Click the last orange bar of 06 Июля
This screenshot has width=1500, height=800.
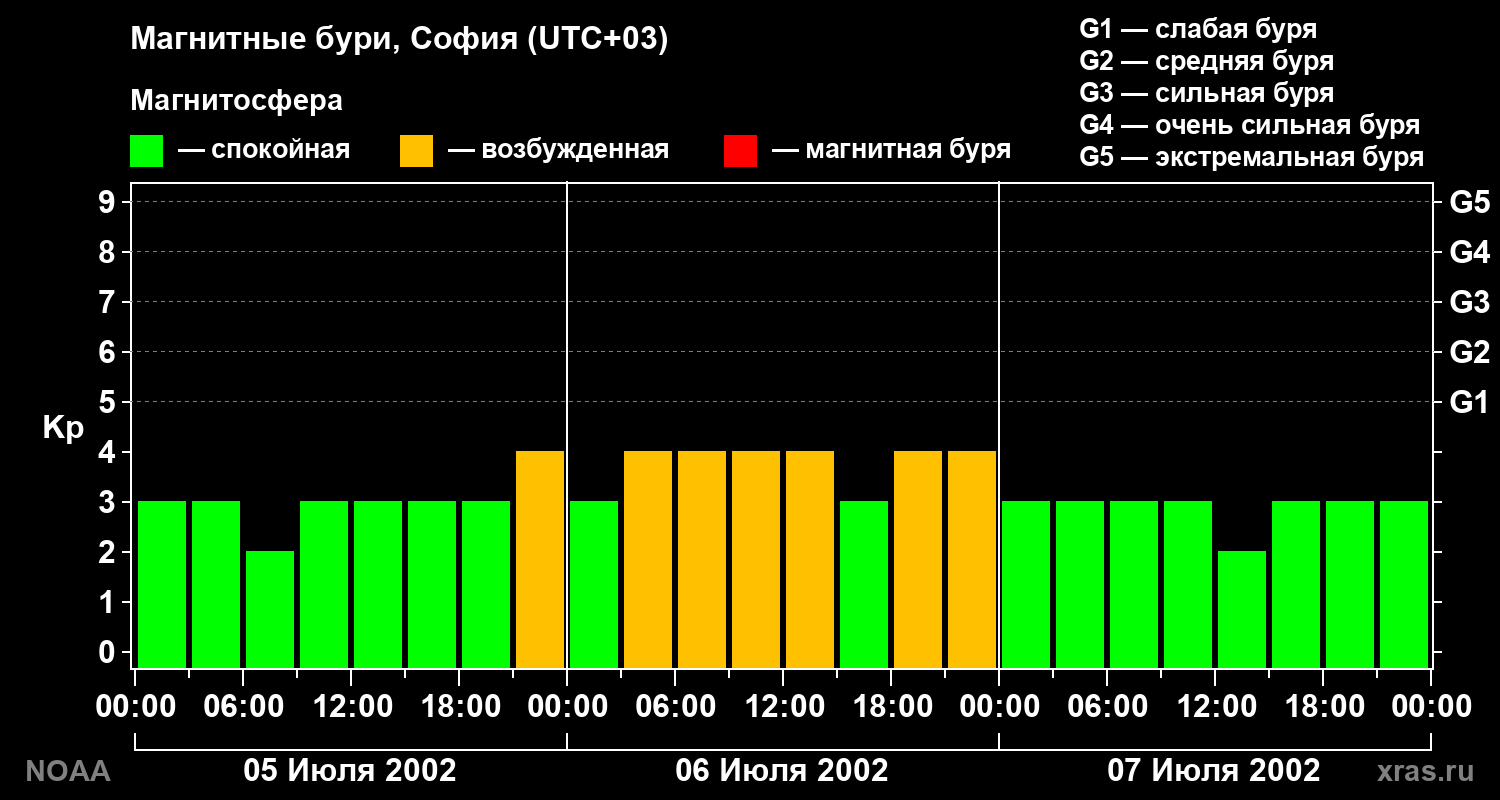click(x=972, y=559)
